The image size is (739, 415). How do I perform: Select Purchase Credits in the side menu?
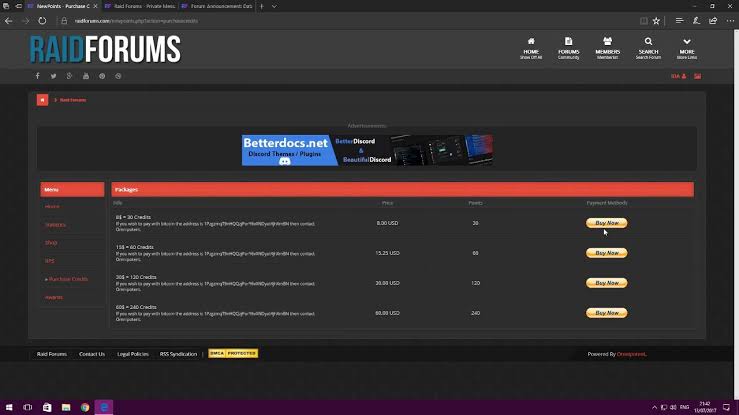click(x=68, y=279)
